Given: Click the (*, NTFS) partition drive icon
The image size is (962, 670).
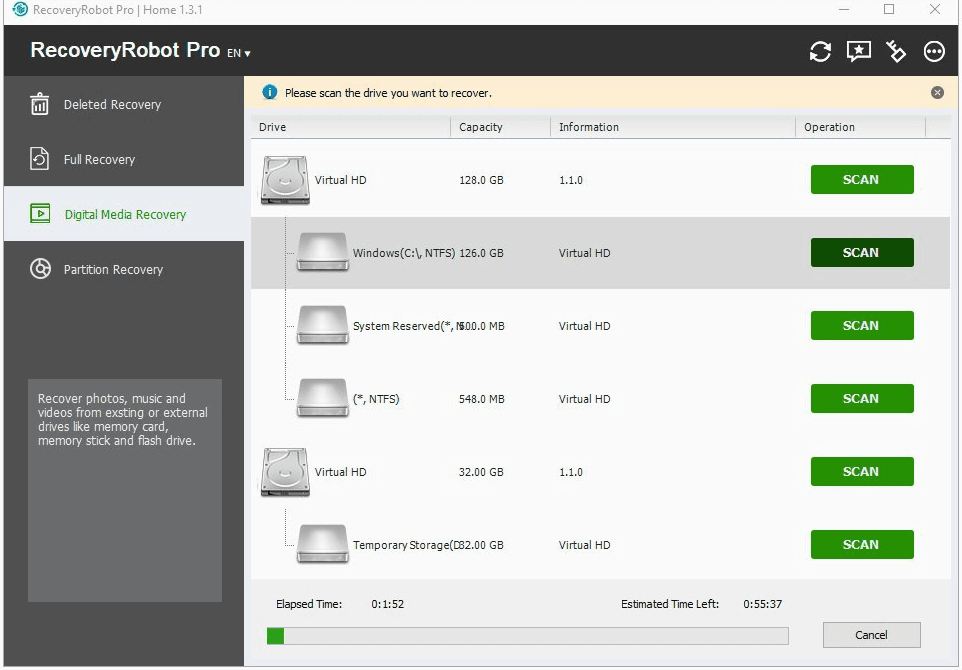Looking at the screenshot, I should pos(323,398).
